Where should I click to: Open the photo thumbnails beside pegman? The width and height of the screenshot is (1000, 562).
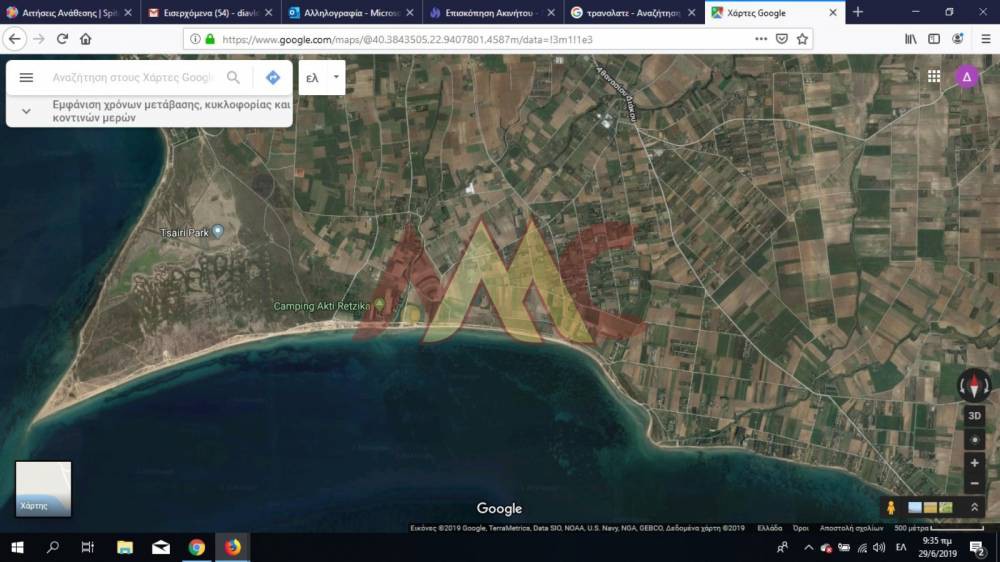pos(930,507)
